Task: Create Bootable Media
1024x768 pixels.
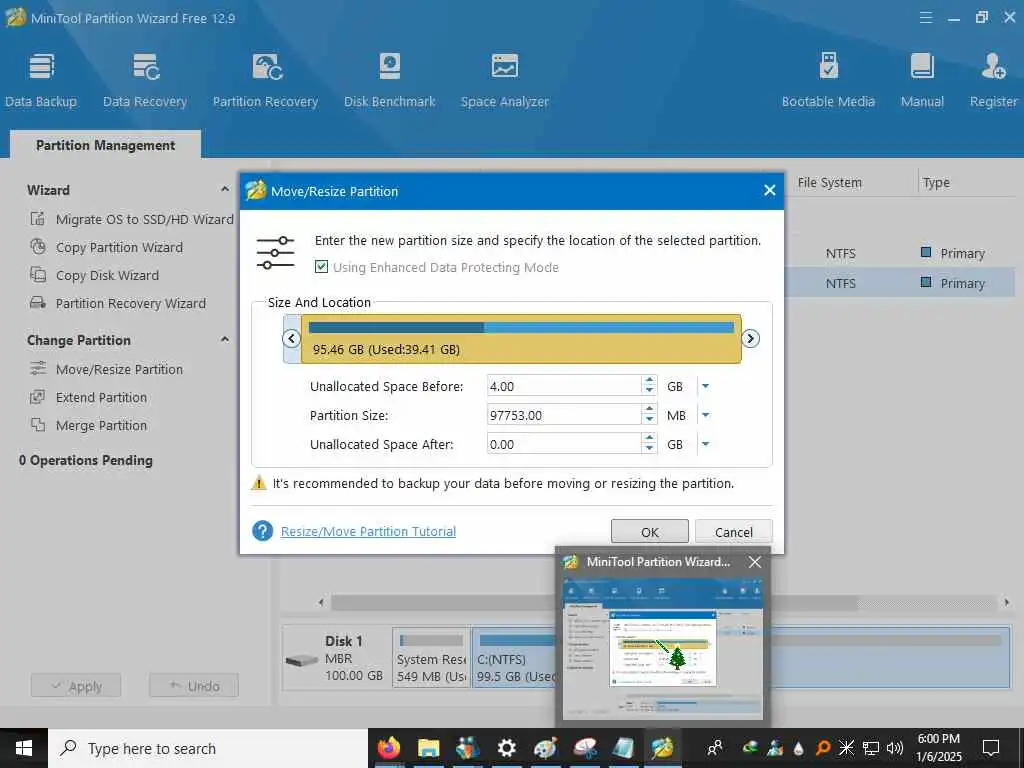Action: 828,80
